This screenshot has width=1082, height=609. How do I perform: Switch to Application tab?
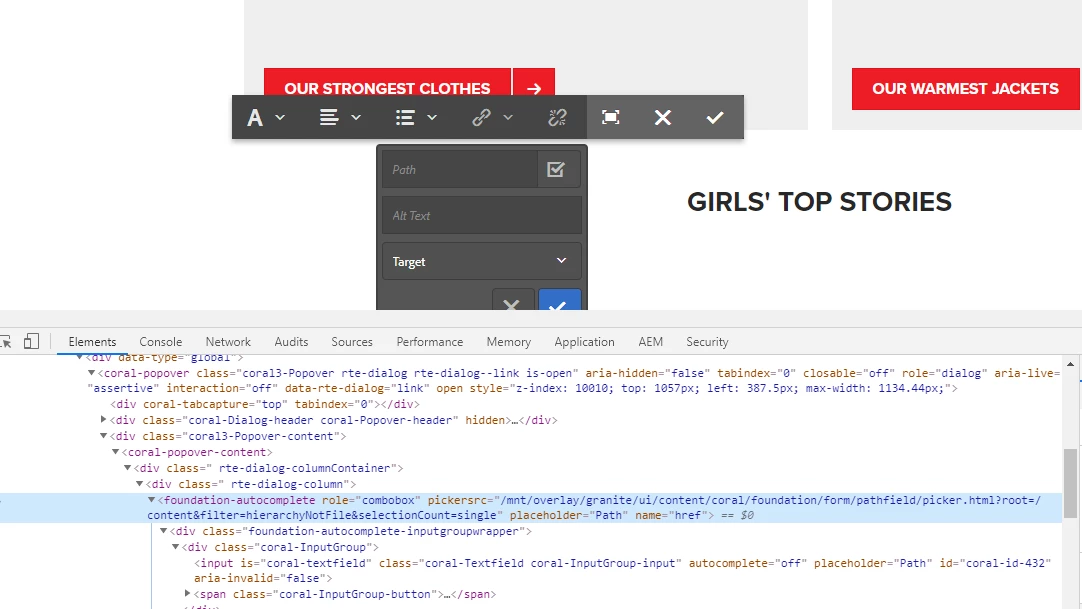pyautogui.click(x=584, y=342)
